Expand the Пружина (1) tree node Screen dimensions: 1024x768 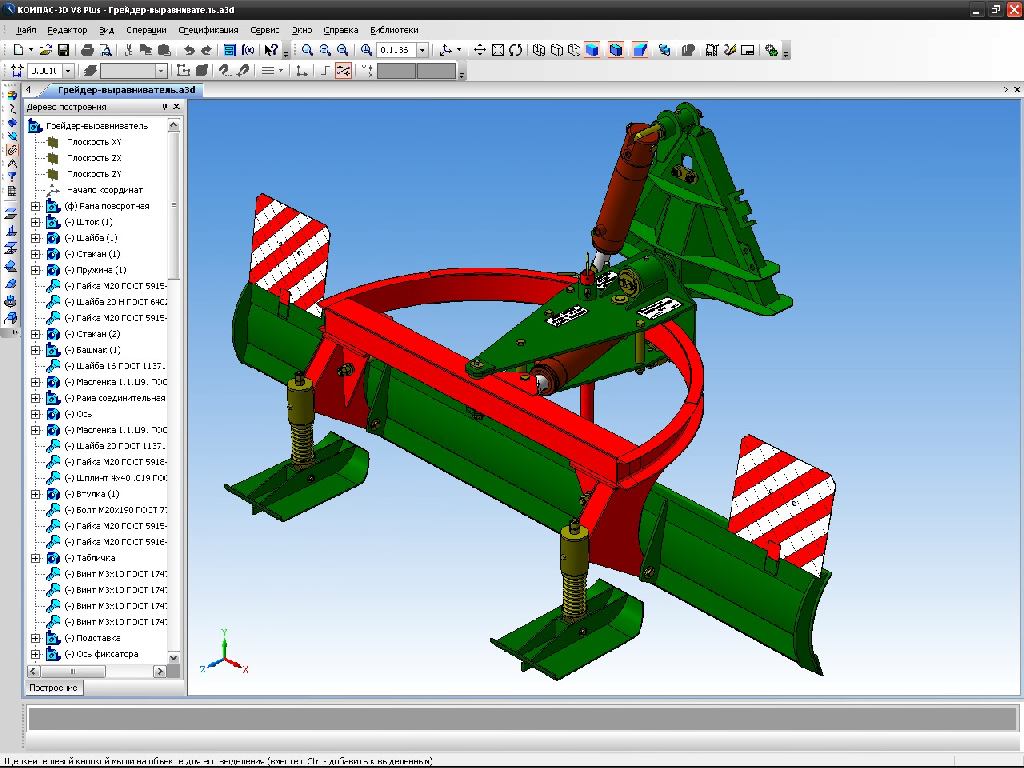(36, 270)
